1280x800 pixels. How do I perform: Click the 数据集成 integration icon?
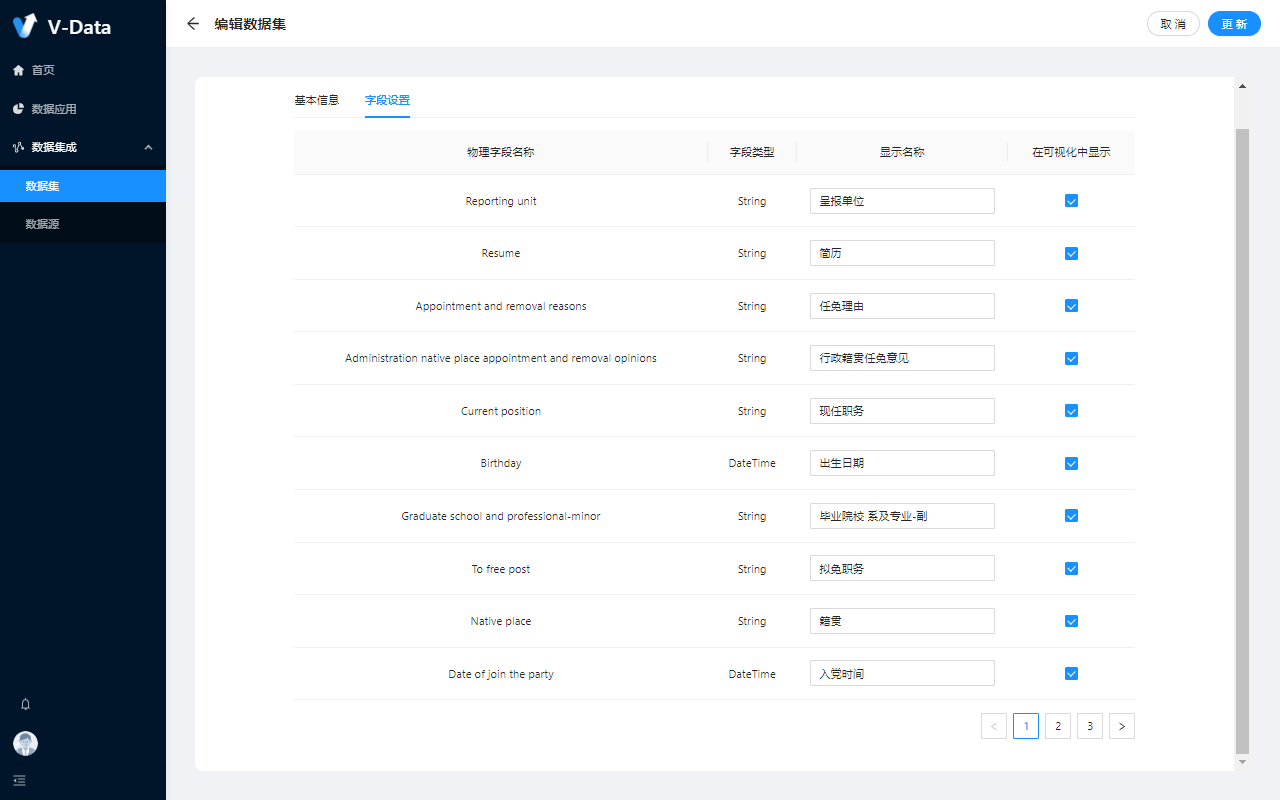pyautogui.click(x=18, y=147)
